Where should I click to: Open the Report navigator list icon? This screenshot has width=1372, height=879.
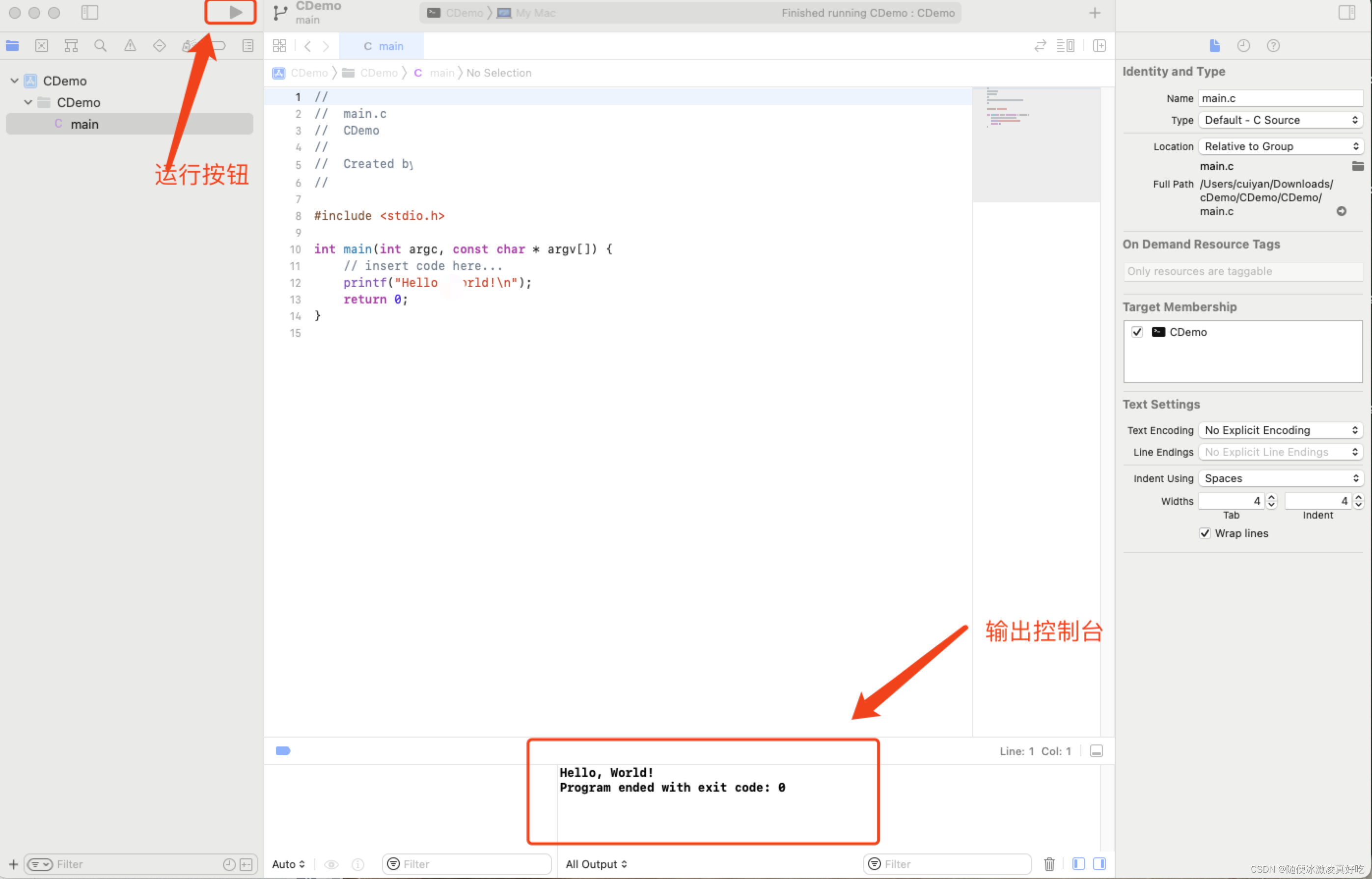pos(248,46)
